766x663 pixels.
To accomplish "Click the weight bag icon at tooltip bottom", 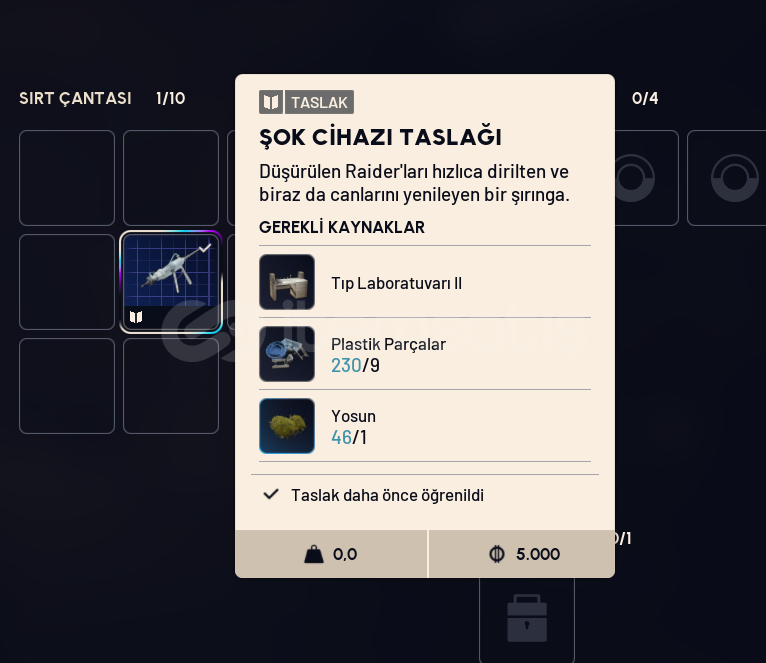I will [314, 554].
